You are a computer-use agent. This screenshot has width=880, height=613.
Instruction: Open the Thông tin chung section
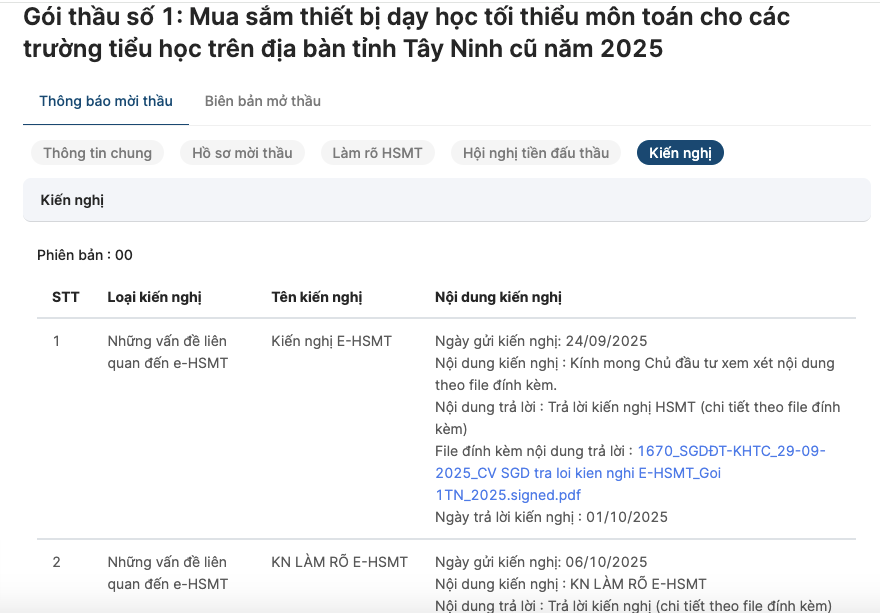tap(97, 152)
